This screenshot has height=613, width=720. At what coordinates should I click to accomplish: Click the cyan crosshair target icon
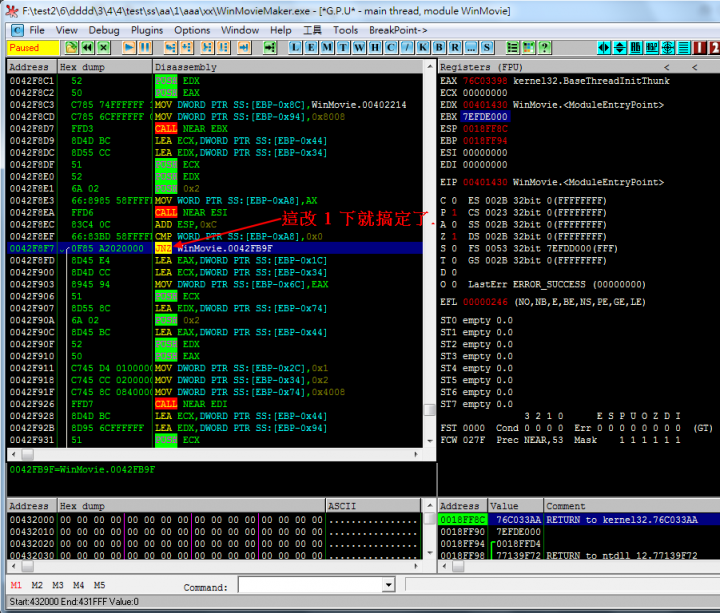tap(668, 47)
